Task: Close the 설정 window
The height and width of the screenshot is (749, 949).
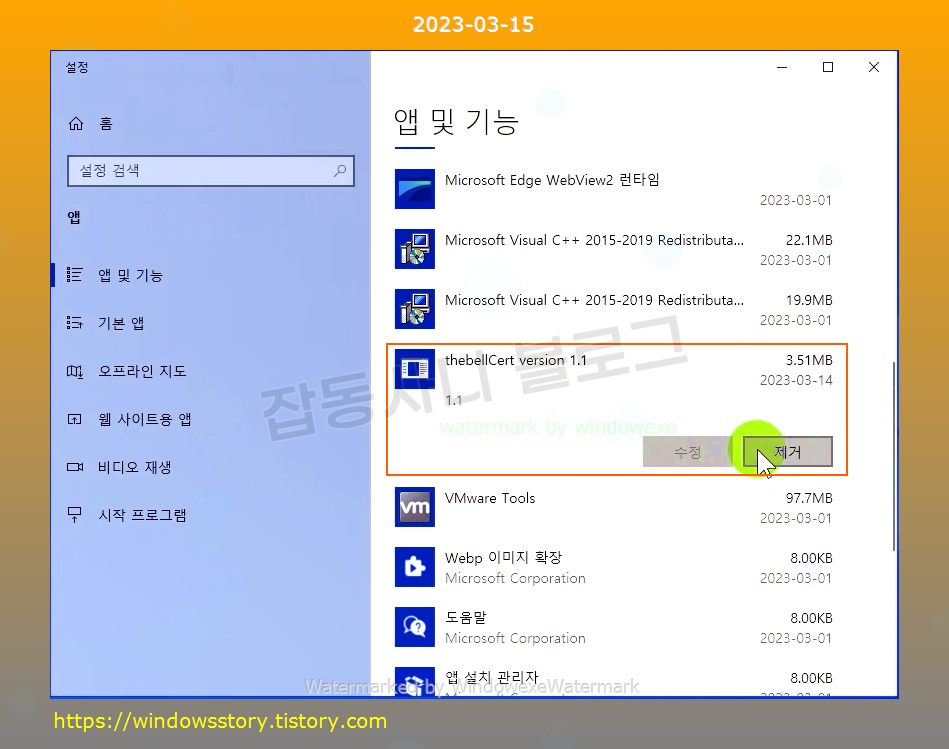Action: point(874,67)
